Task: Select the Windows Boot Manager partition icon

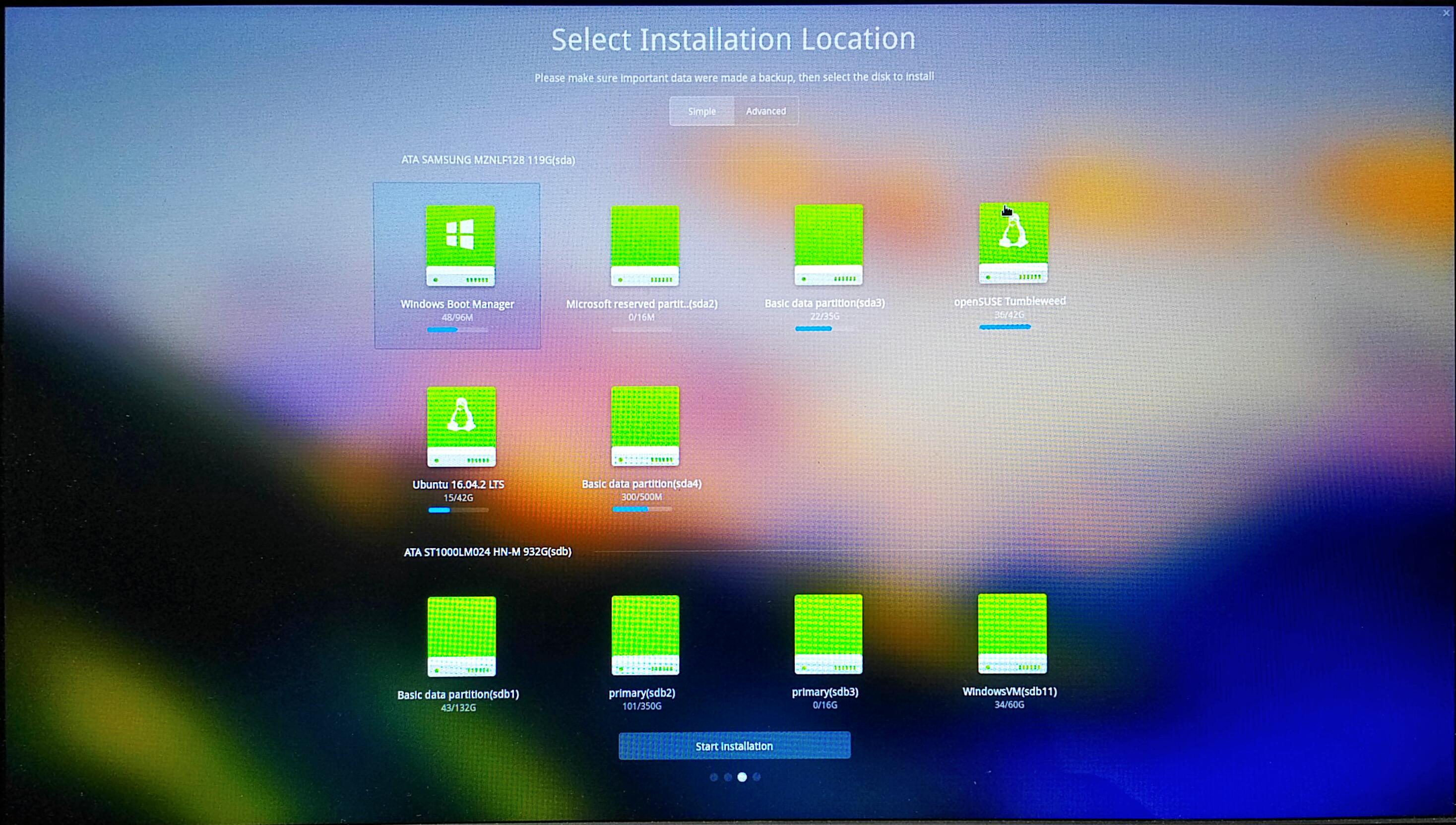Action: pyautogui.click(x=460, y=246)
